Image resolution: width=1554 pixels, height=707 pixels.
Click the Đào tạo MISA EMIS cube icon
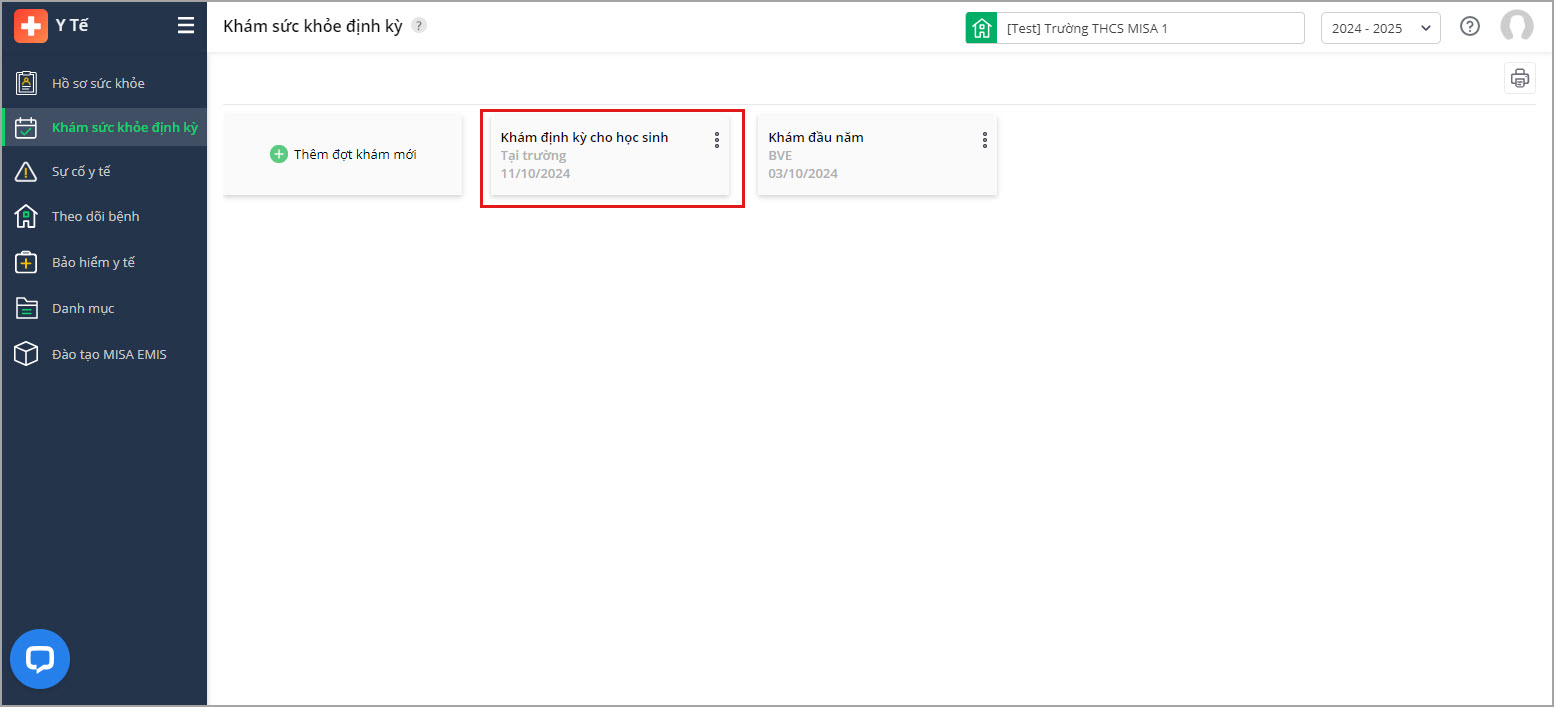pos(27,354)
